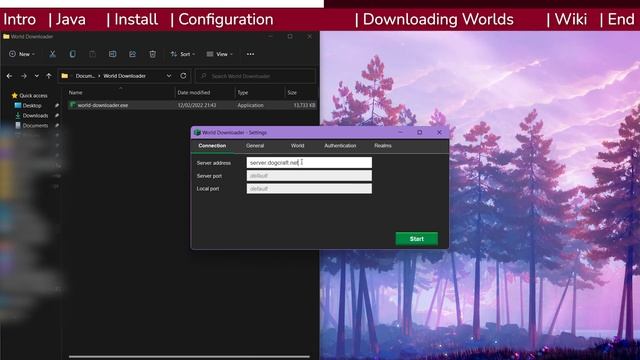The width and height of the screenshot is (640, 360).
Task: Open the Sort dropdown in File Explorer
Action: (182, 54)
